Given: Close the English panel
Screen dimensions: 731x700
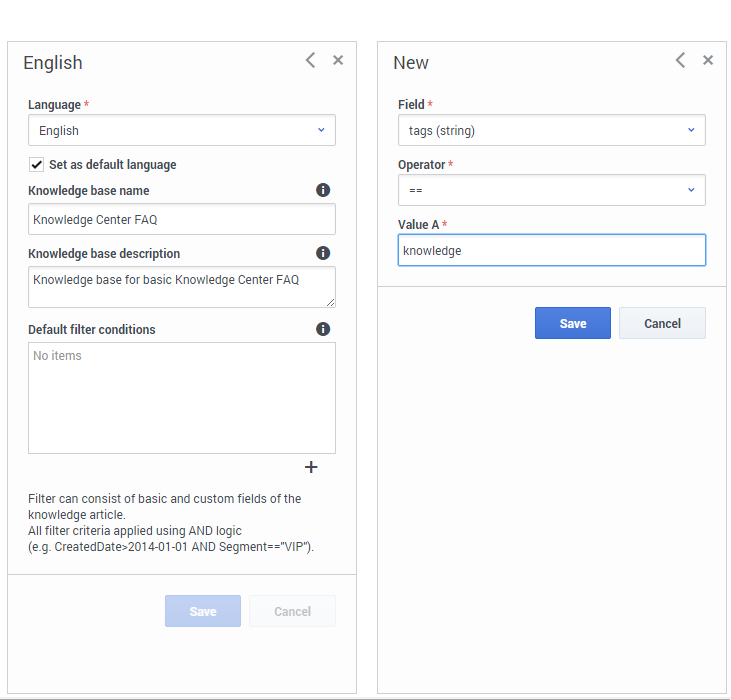Looking at the screenshot, I should [338, 61].
